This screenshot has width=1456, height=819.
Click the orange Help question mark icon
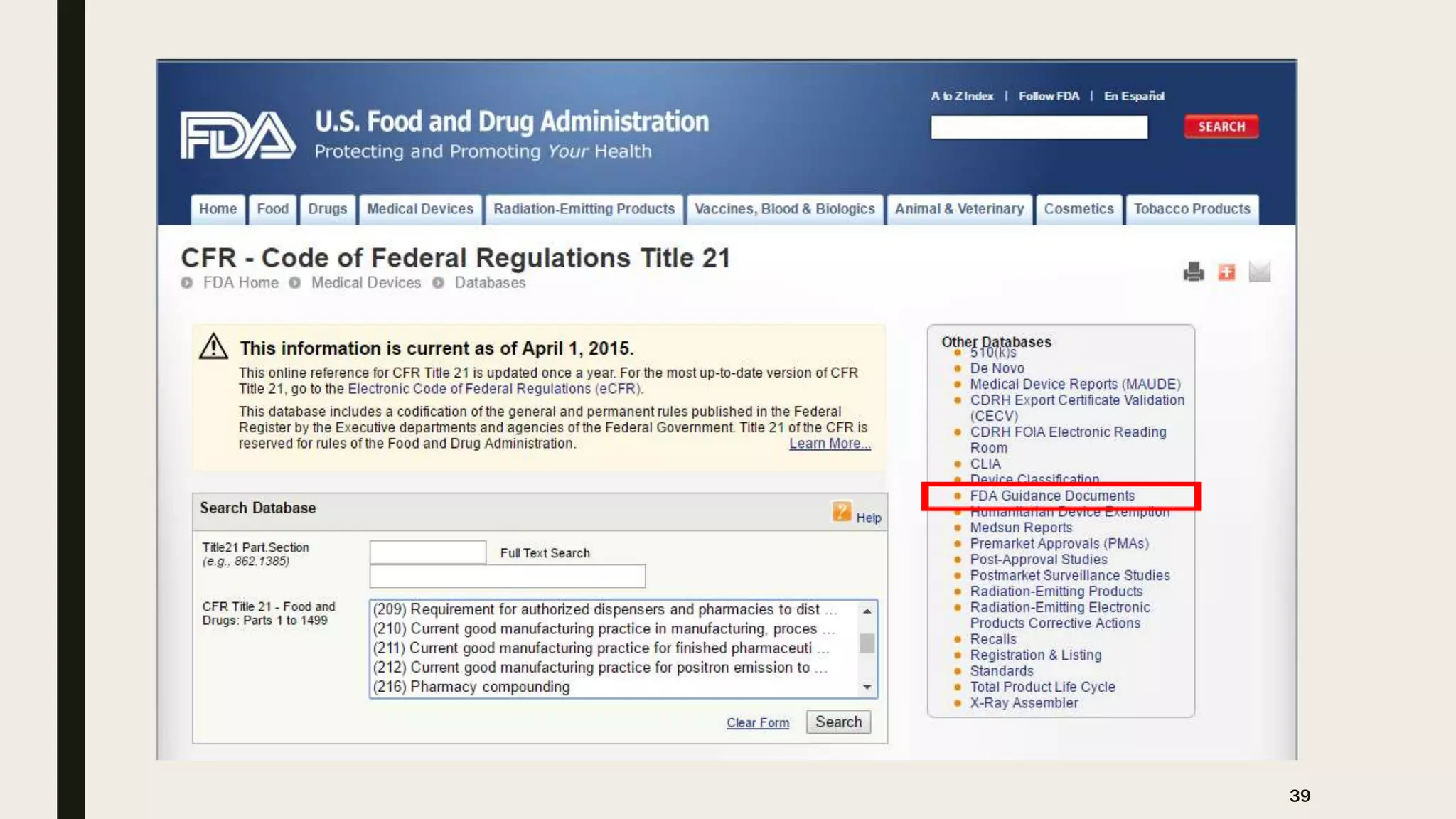click(842, 511)
